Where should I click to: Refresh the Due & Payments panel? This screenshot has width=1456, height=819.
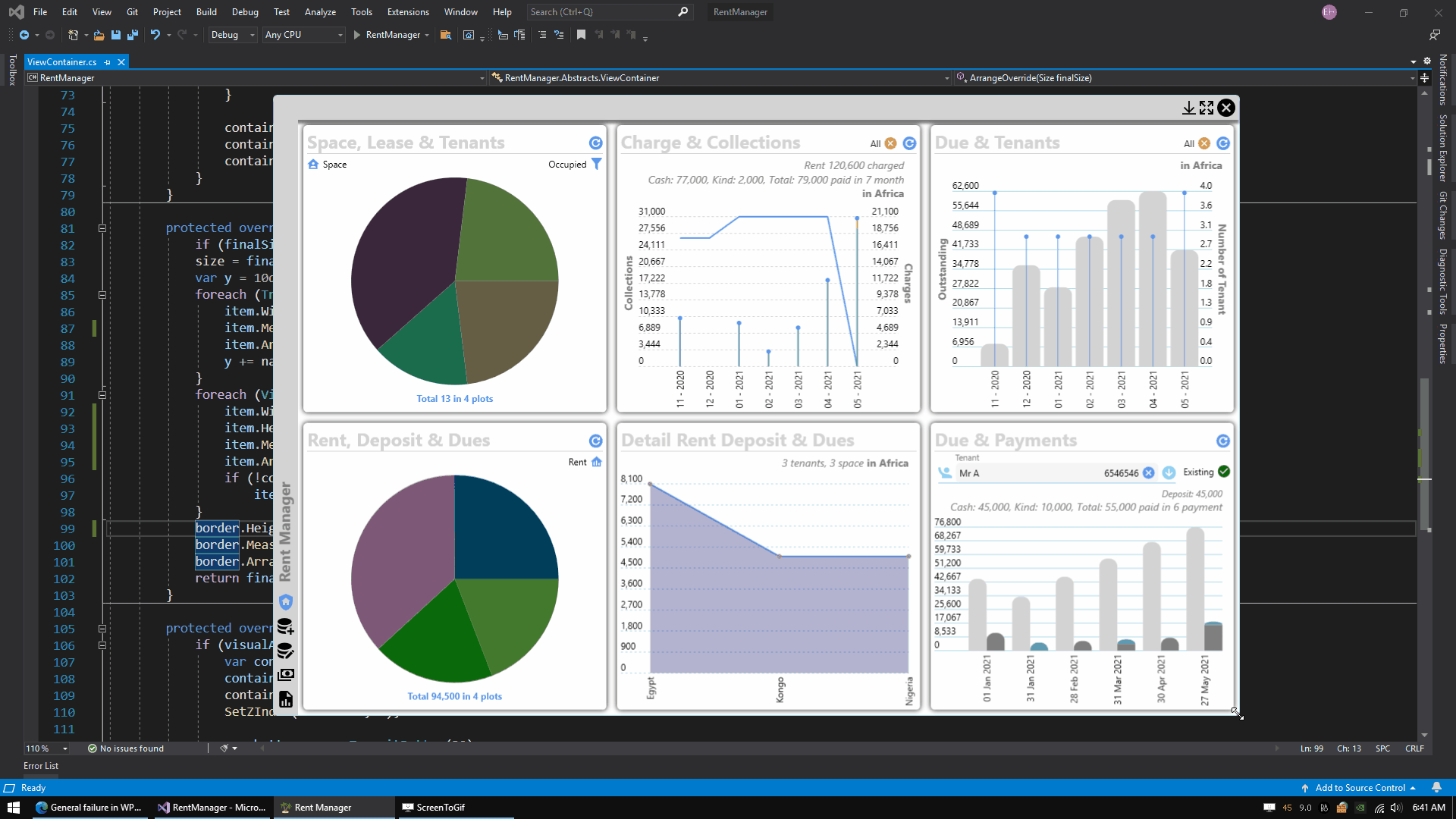click(x=1223, y=441)
